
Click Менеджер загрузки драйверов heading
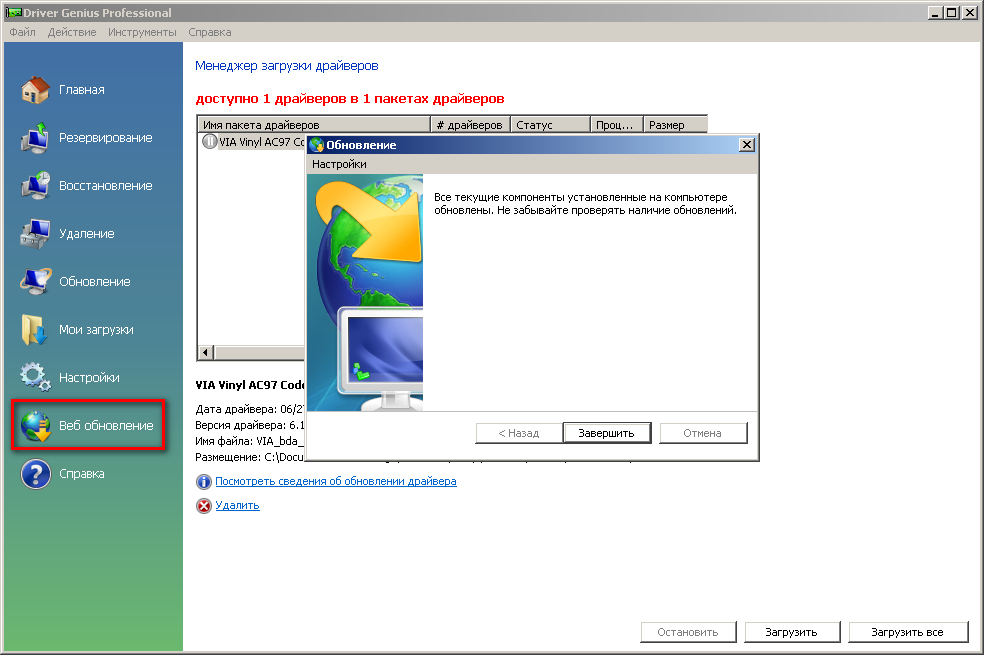coord(287,66)
